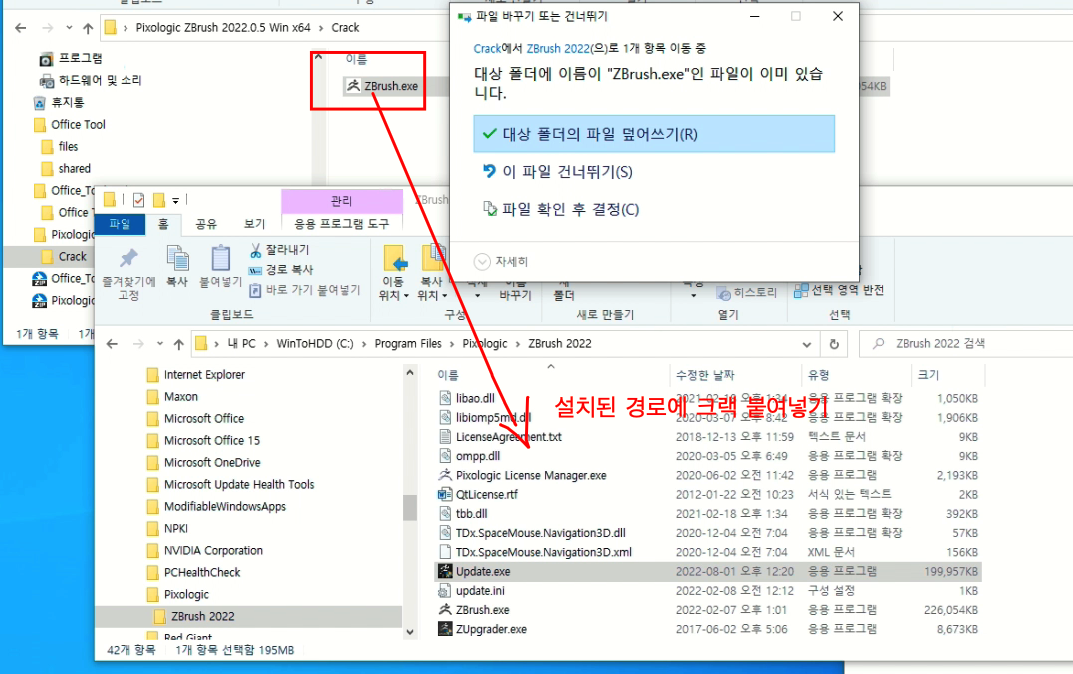Click Back arrow in Crack window
The image size is (1073, 674).
tap(21, 27)
